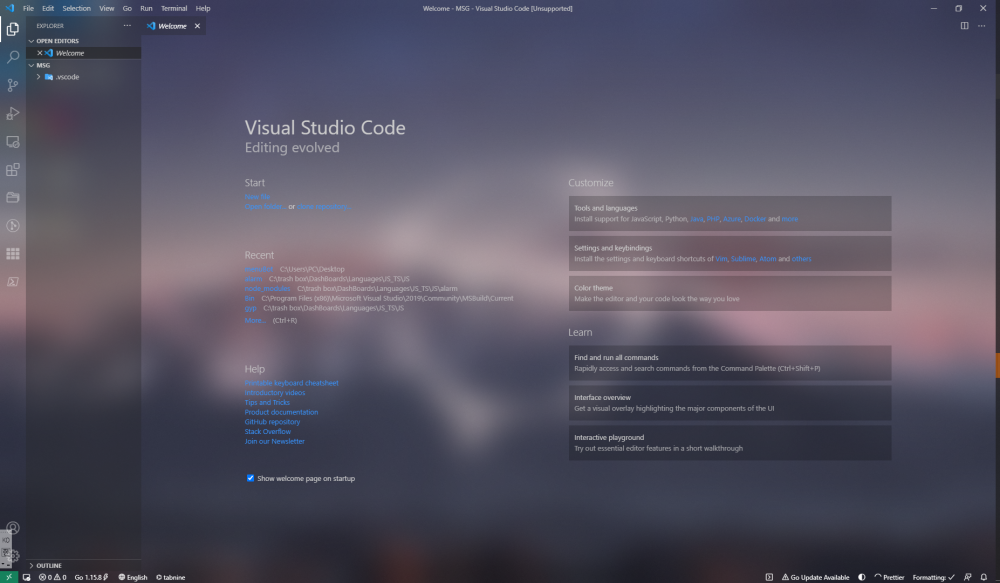The width and height of the screenshot is (1000, 583).
Task: Open the Terminal menu
Action: tap(173, 8)
